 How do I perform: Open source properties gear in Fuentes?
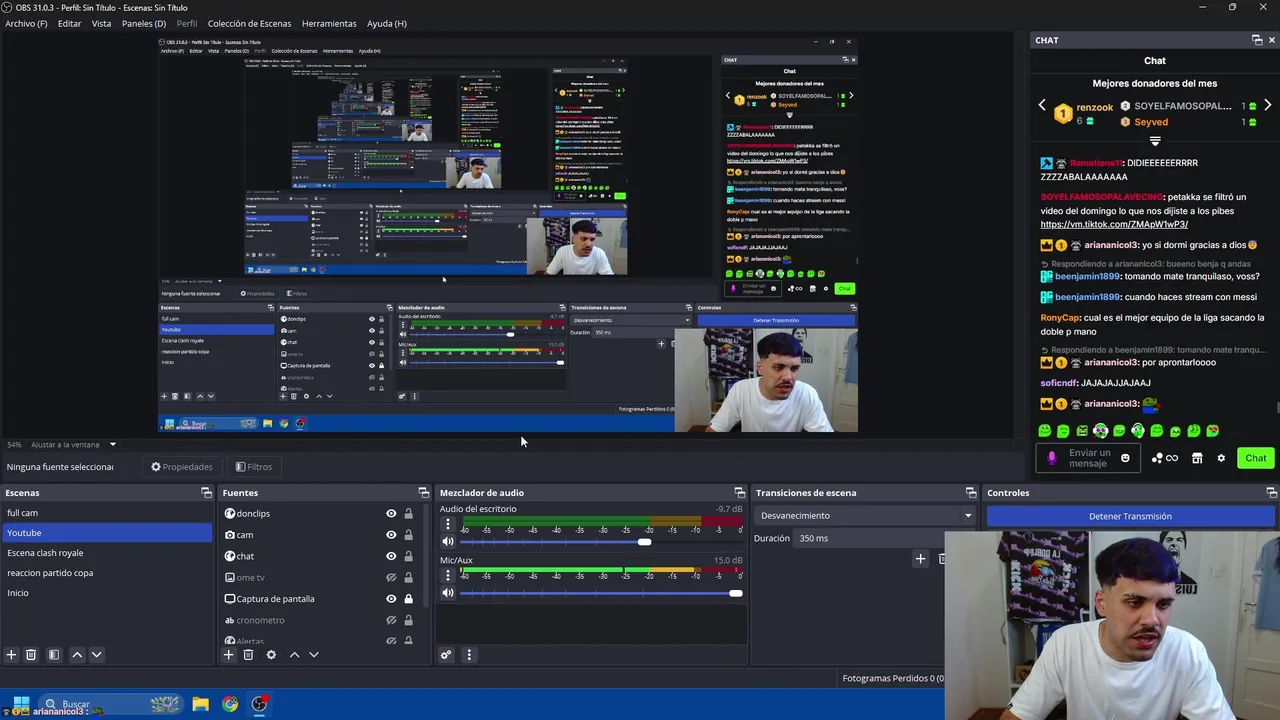click(271, 654)
